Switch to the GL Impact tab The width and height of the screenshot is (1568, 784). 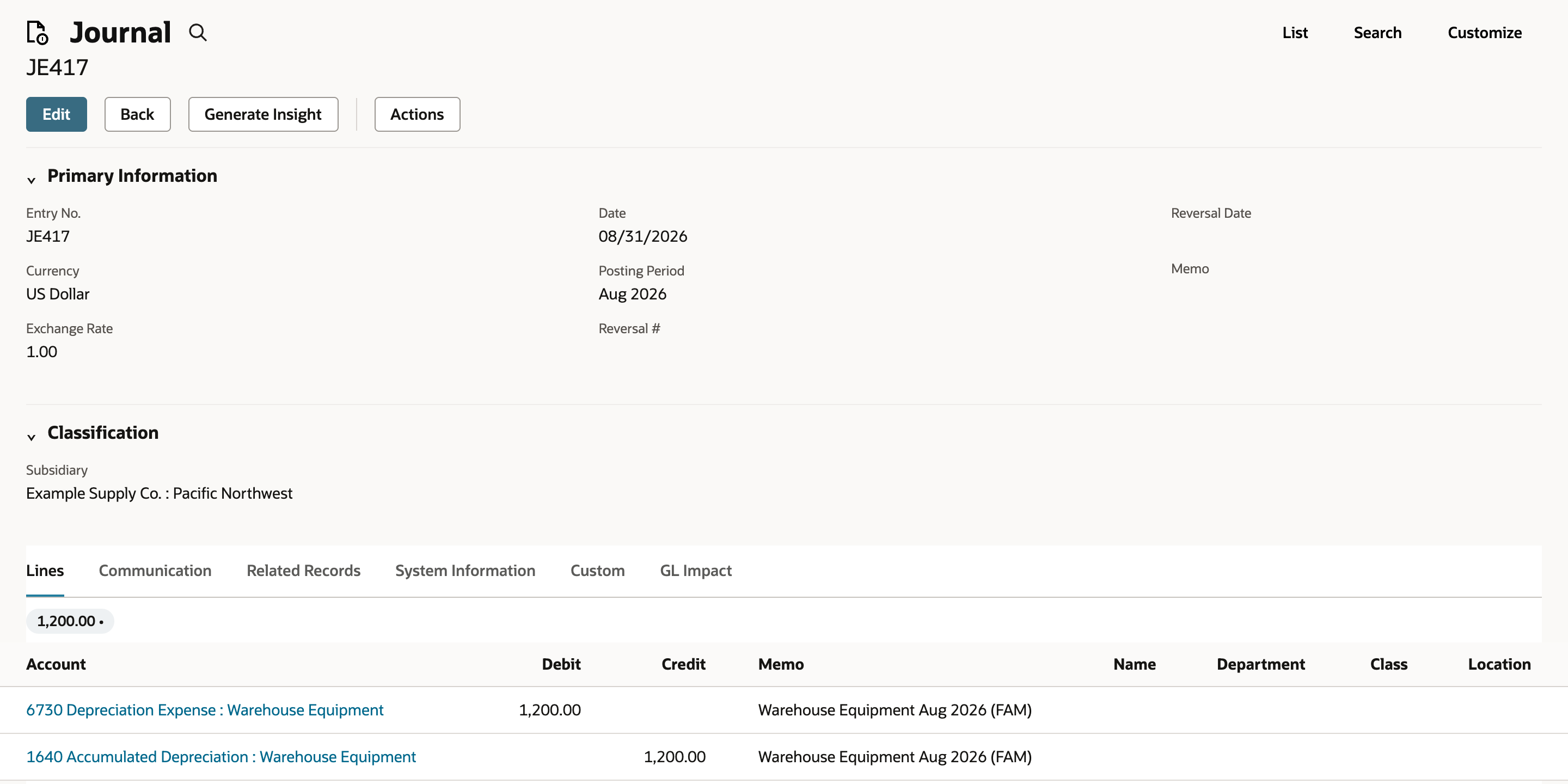click(x=696, y=571)
